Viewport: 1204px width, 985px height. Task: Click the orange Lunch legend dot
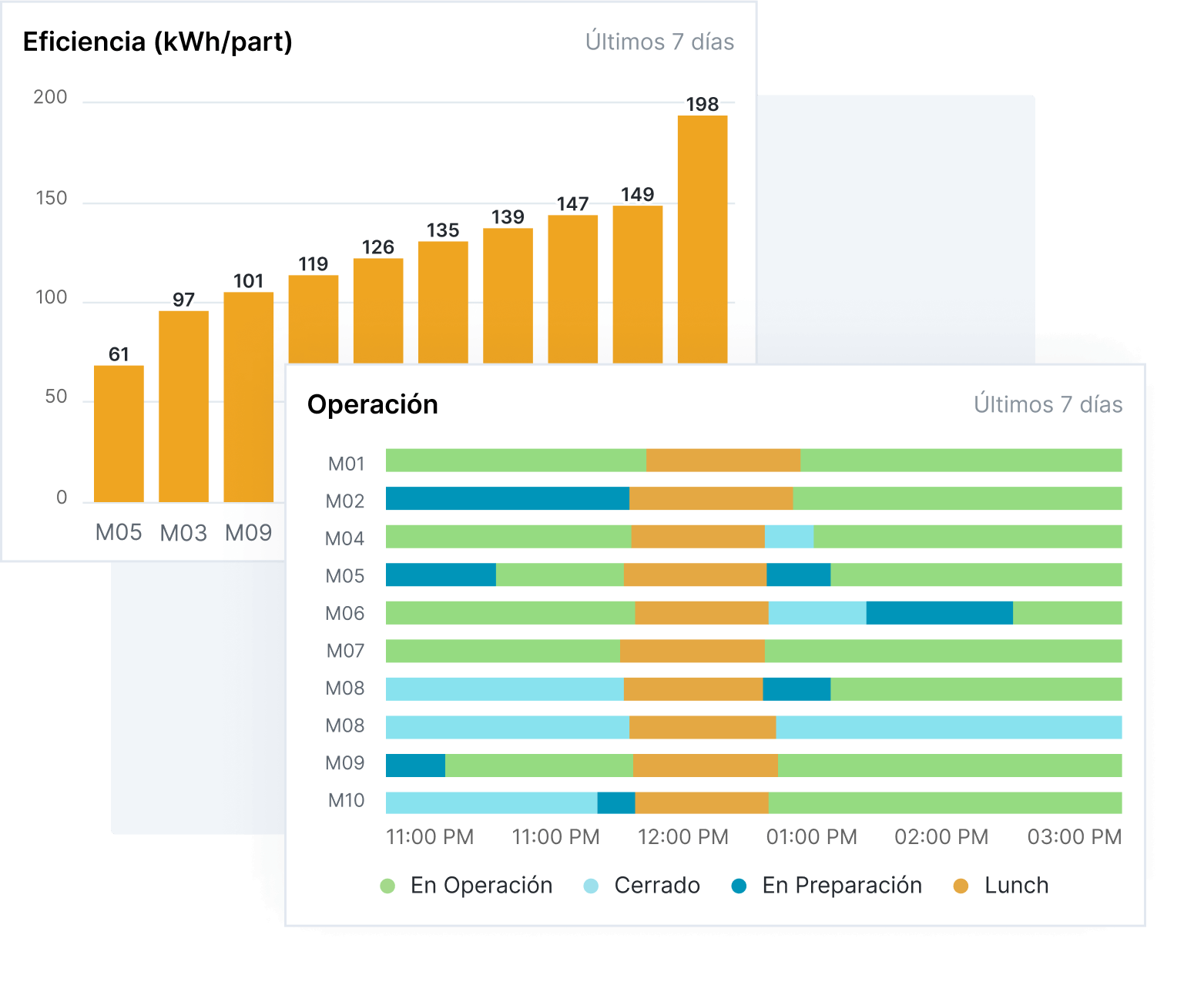(961, 886)
